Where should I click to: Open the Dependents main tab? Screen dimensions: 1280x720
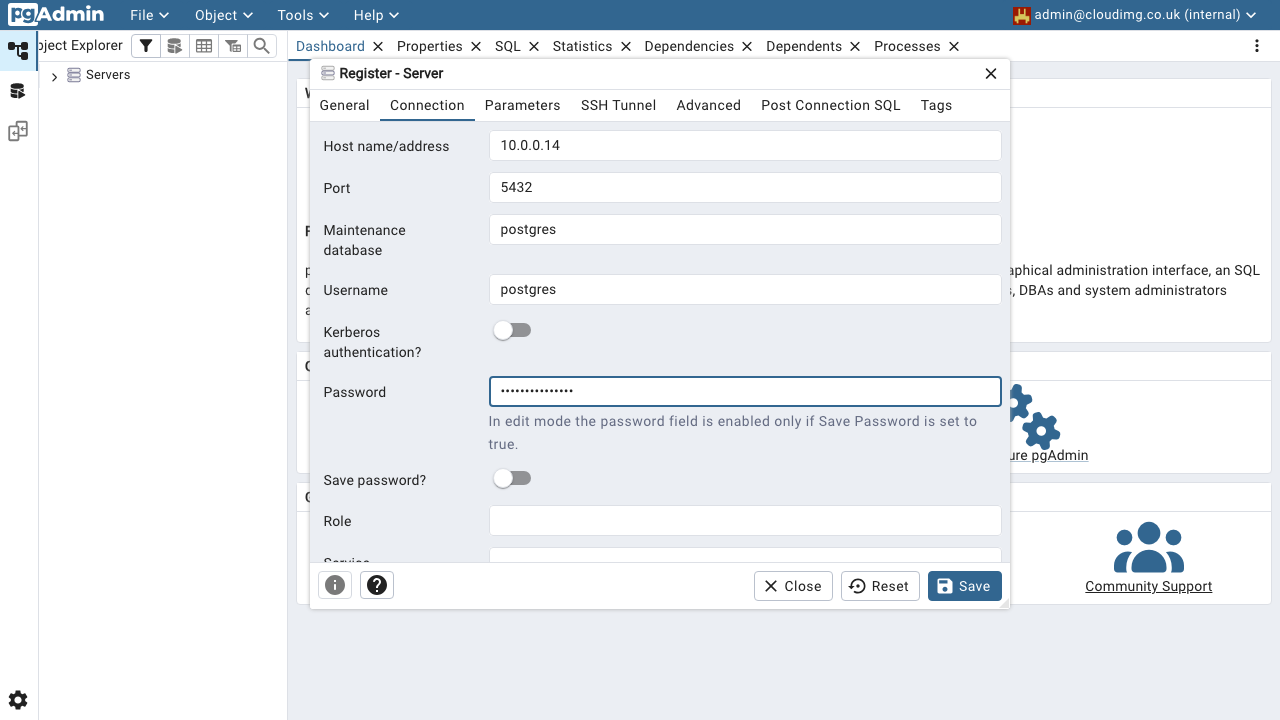[804, 46]
